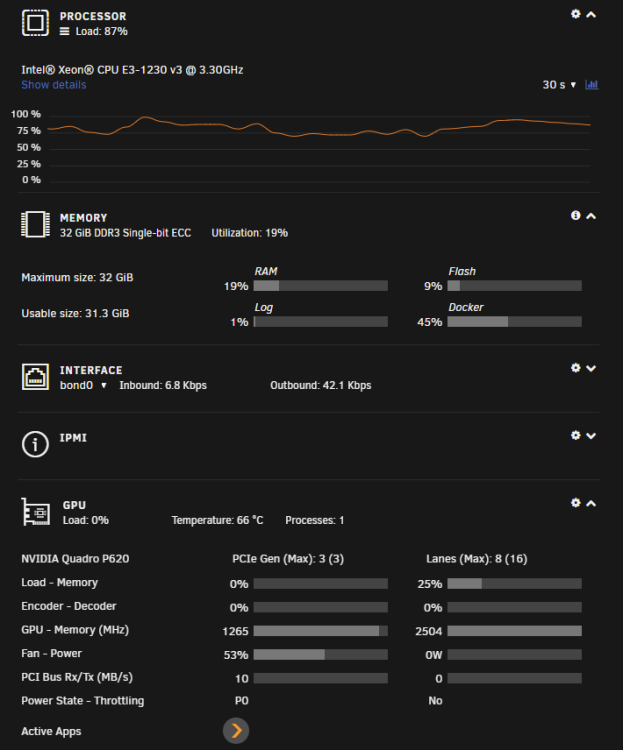Click Utilization: 19% text
The height and width of the screenshot is (750, 623).
(250, 233)
